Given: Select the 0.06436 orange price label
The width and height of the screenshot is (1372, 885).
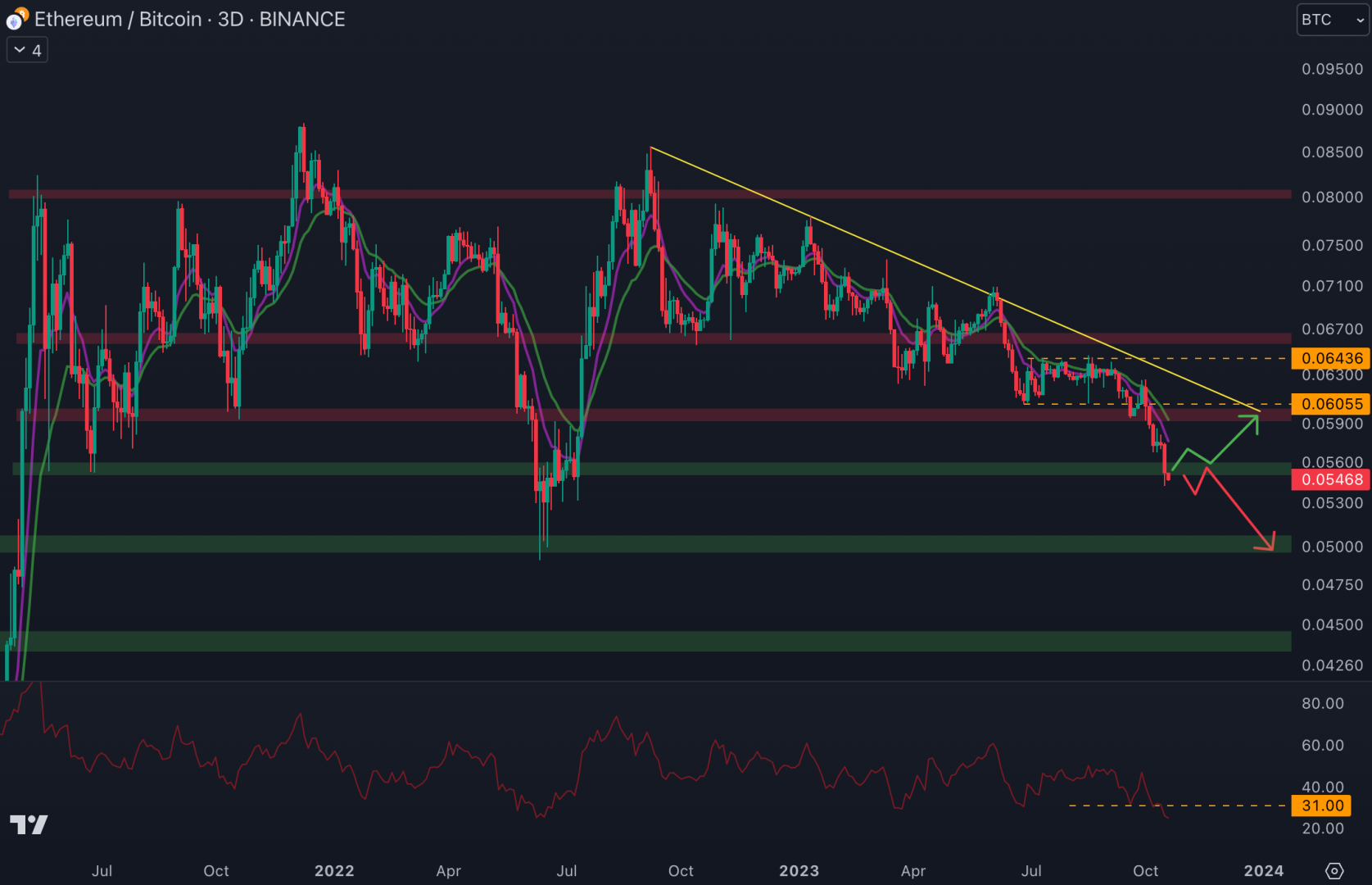Looking at the screenshot, I should [x=1332, y=358].
